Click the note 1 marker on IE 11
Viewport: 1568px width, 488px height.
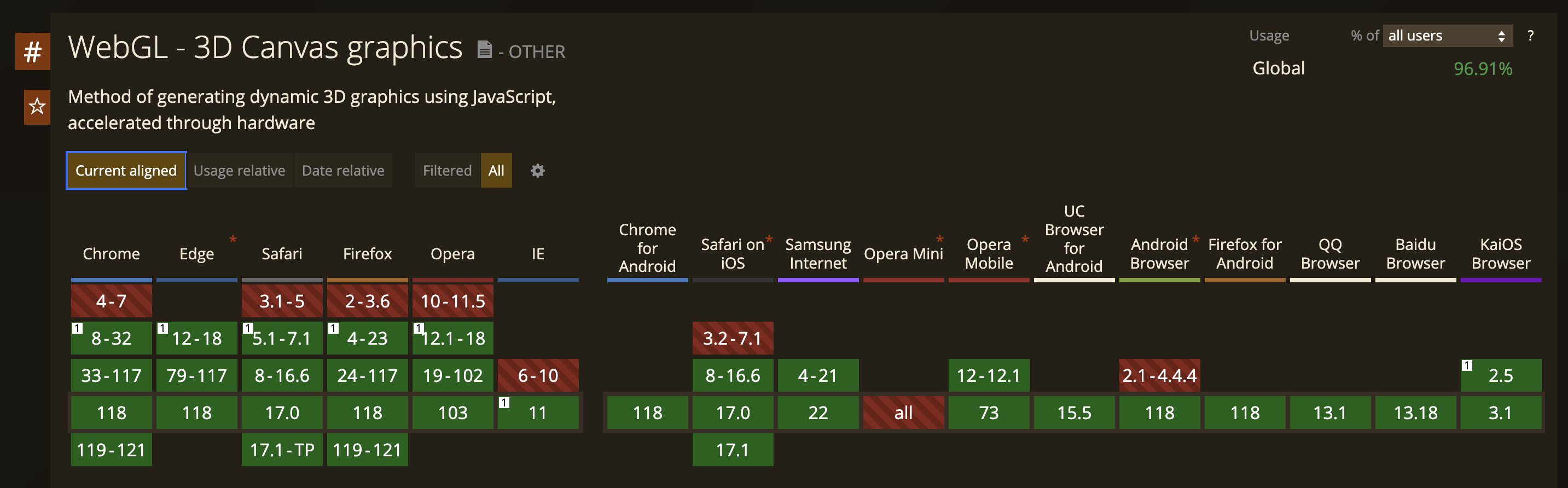click(x=504, y=402)
